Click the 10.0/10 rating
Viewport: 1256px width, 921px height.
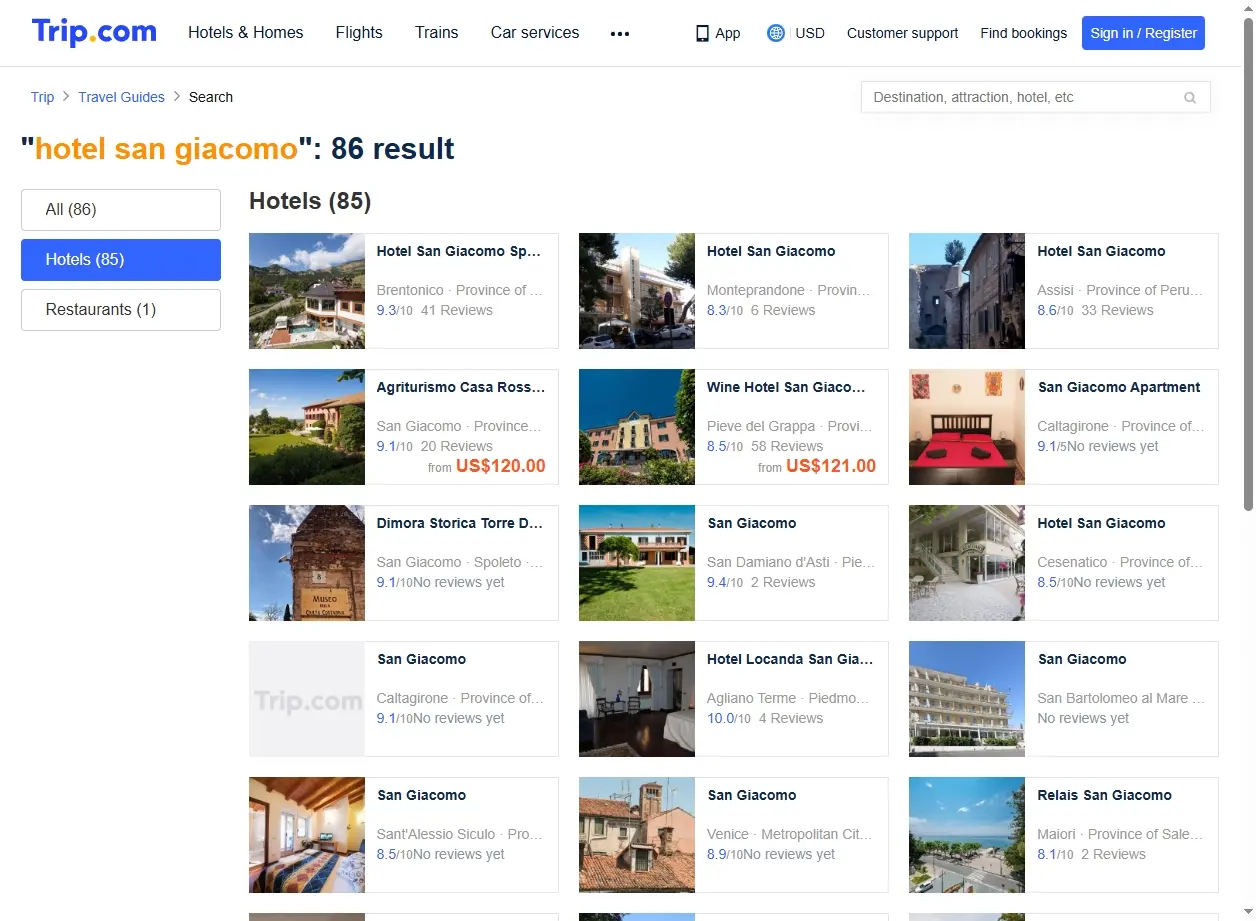(x=728, y=719)
